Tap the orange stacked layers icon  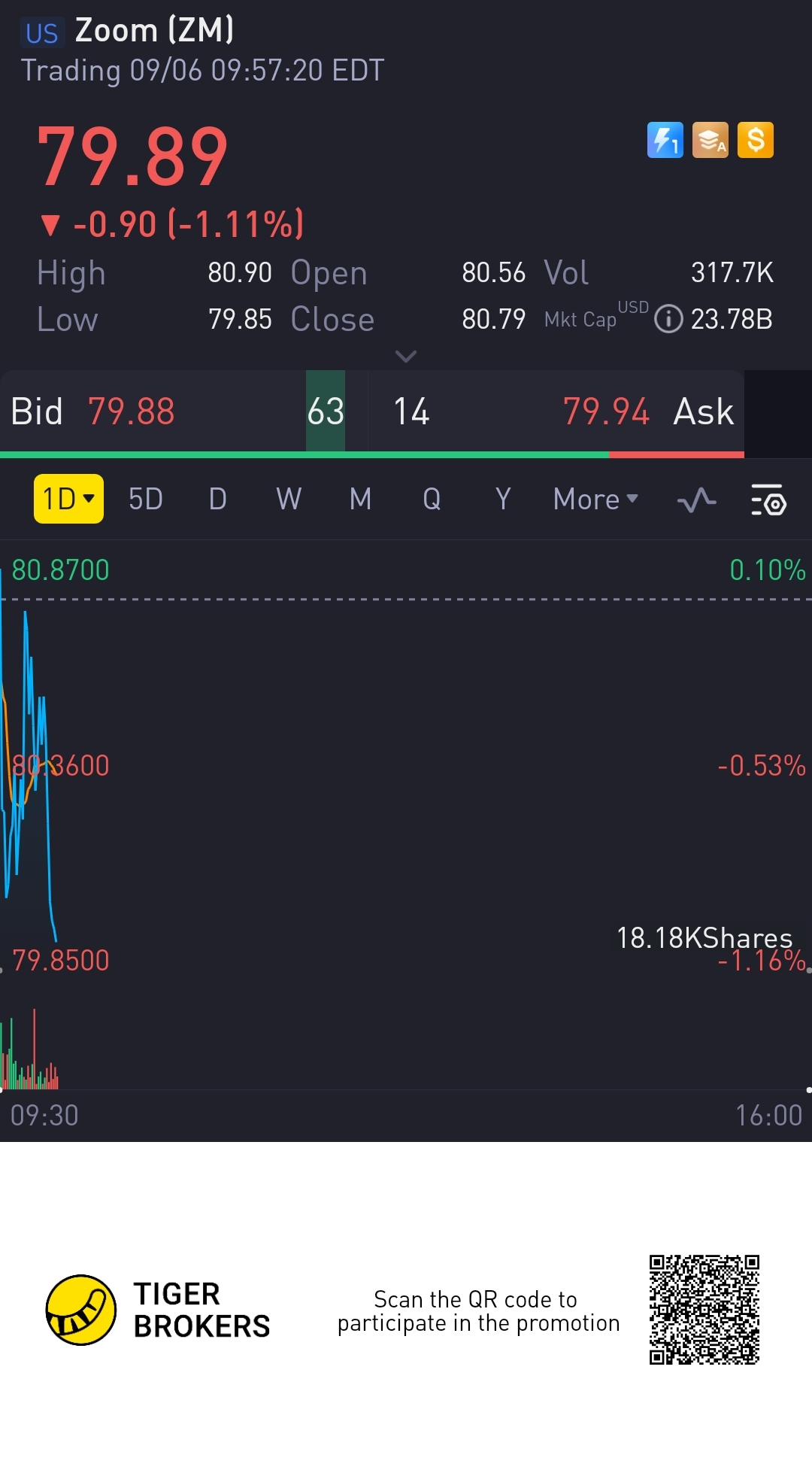coord(710,140)
